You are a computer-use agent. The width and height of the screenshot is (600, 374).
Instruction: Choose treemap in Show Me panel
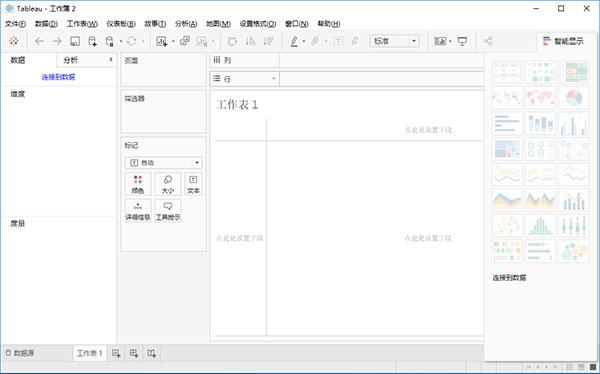tap(507, 149)
